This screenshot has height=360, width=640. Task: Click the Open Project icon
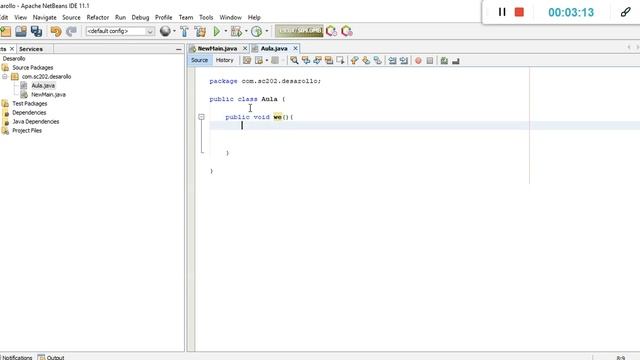[x=21, y=31]
